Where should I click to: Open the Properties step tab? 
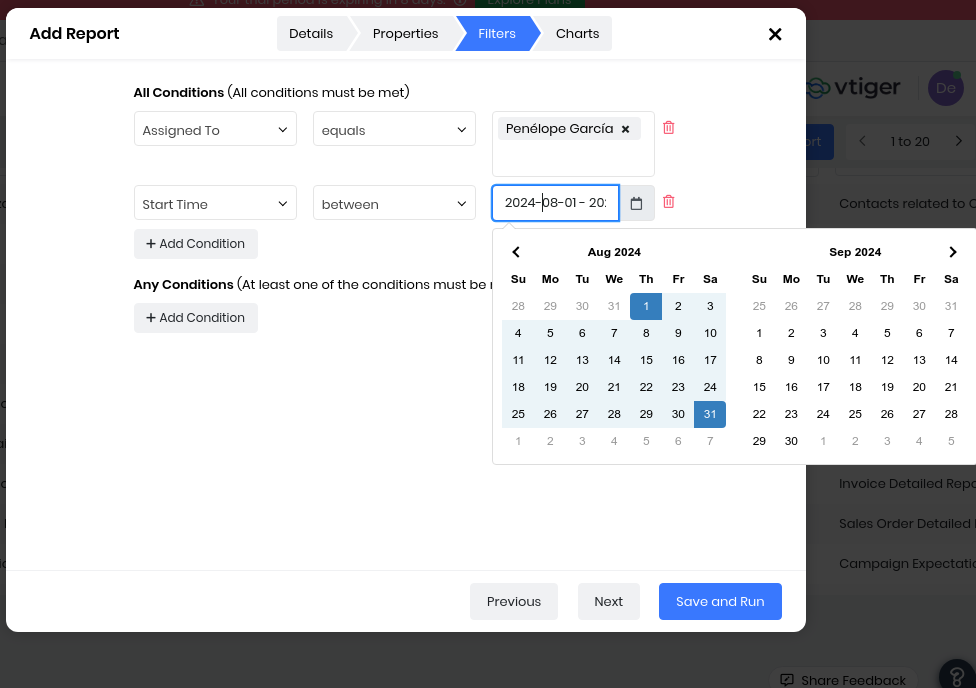point(405,34)
